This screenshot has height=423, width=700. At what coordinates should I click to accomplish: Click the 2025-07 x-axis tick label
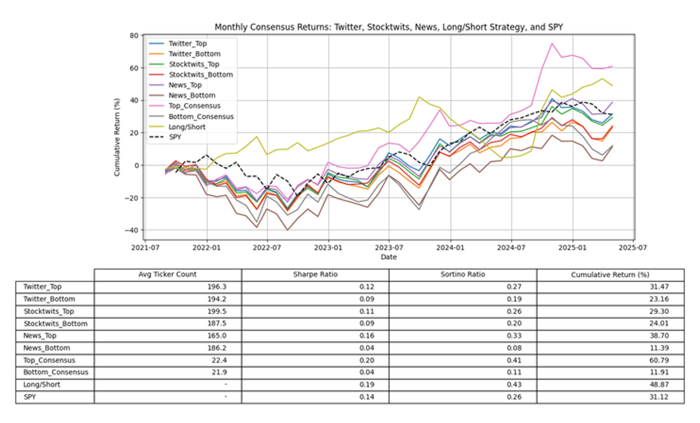[633, 247]
